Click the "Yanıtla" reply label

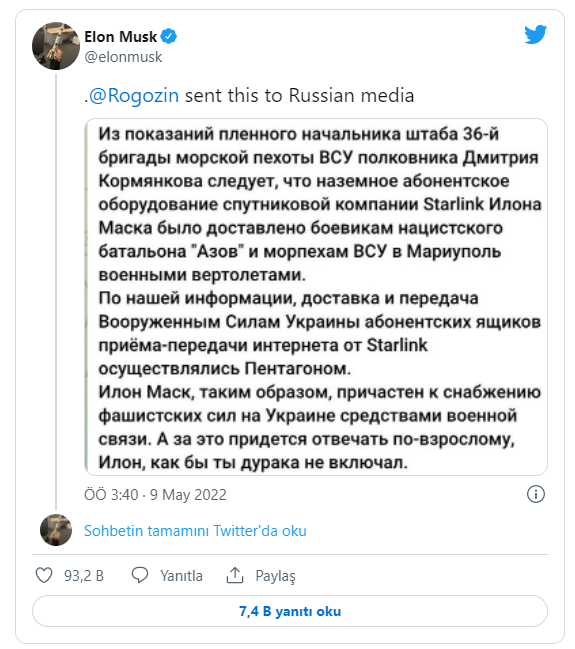click(181, 576)
